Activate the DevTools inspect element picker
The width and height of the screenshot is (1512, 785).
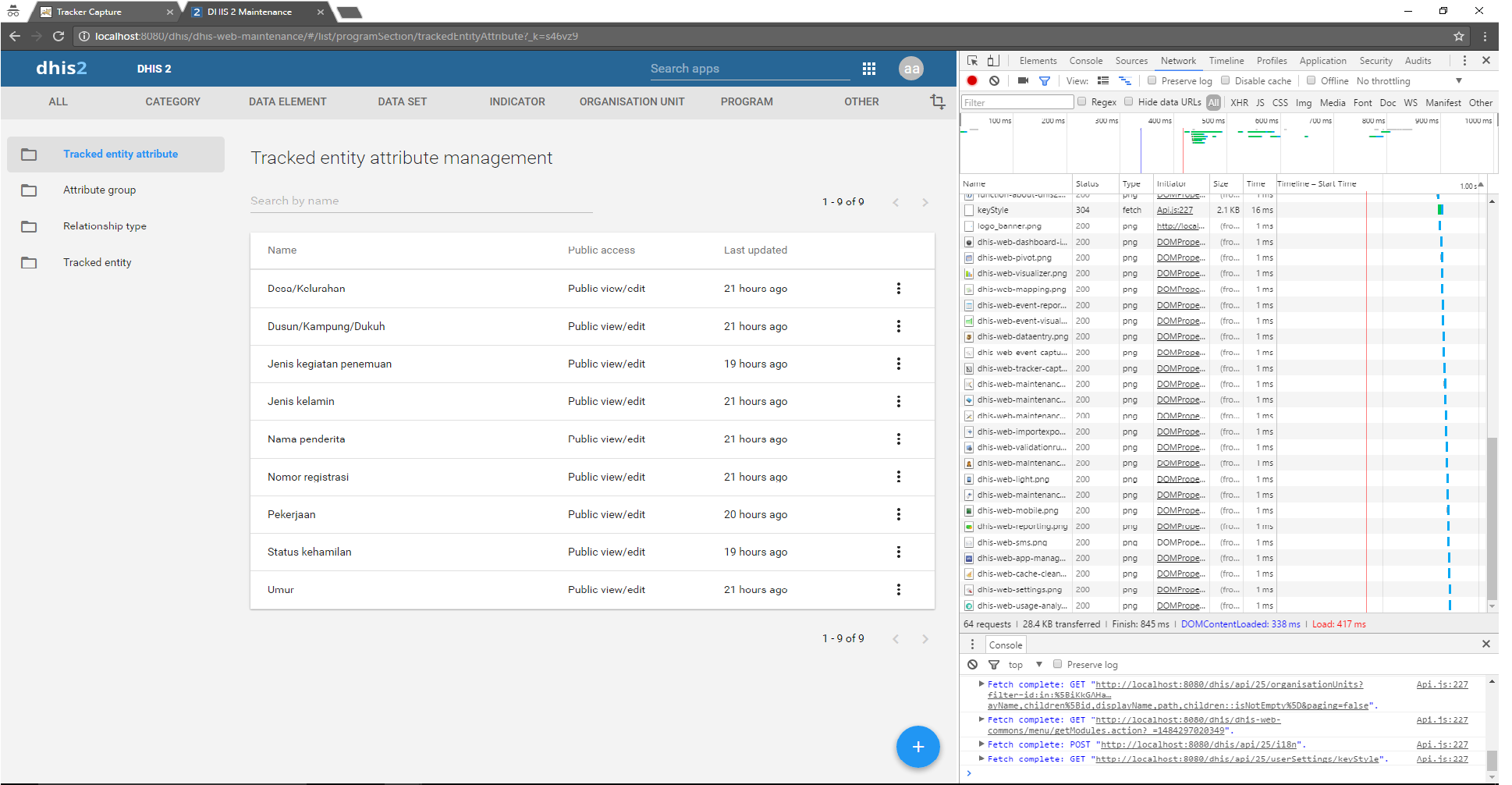pyautogui.click(x=973, y=60)
